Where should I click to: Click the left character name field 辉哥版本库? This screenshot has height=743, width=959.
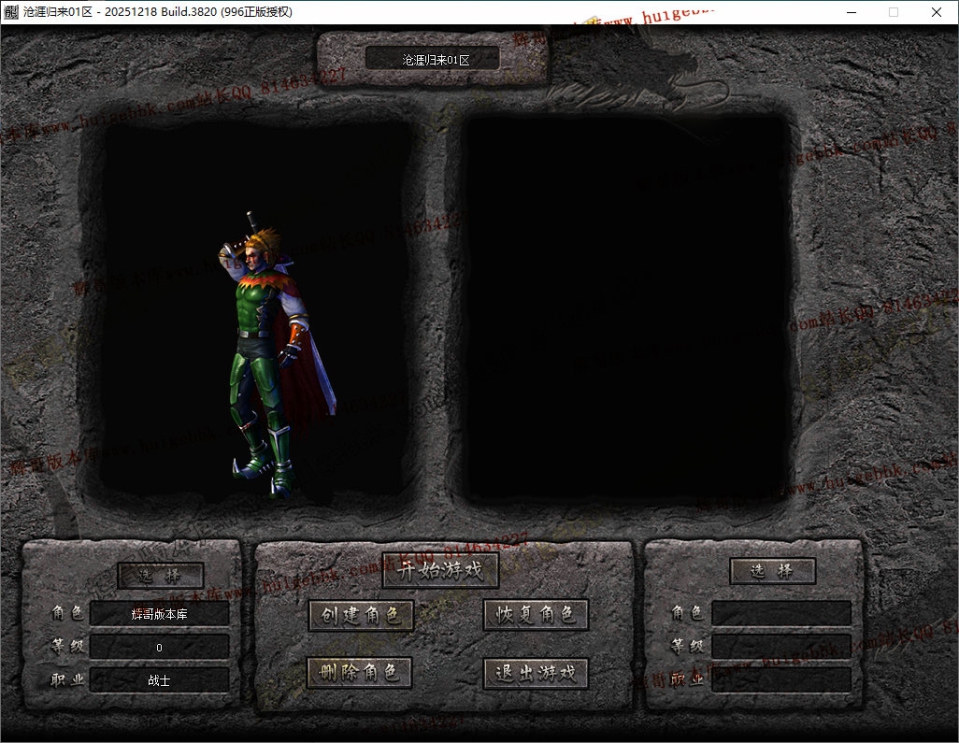click(x=160, y=613)
